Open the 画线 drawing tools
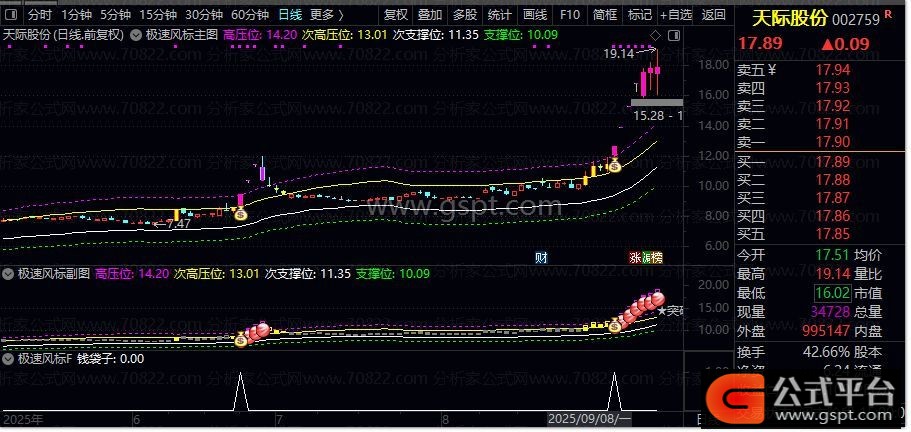This screenshot has height=432, width=911. [x=535, y=15]
